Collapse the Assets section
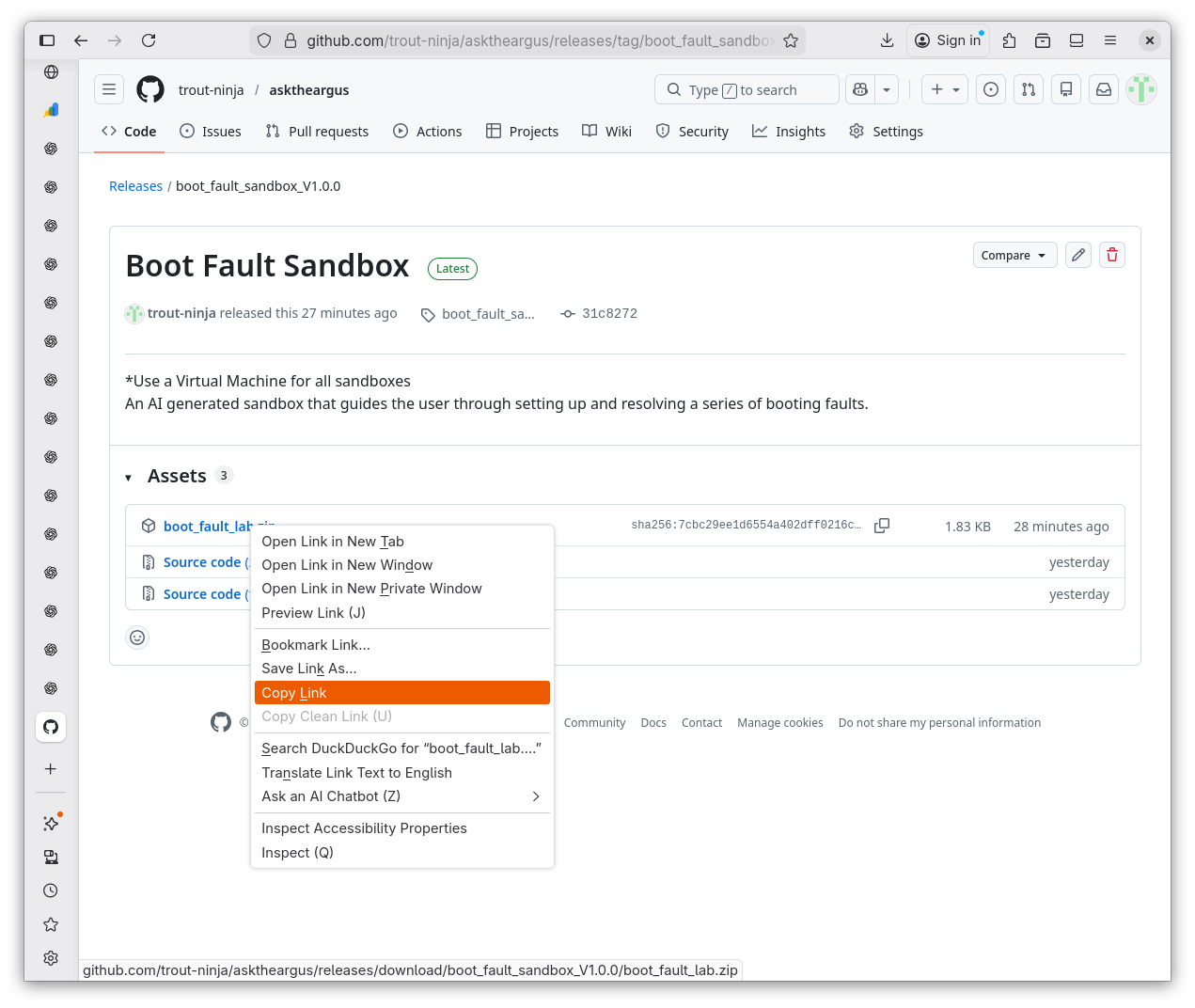Image resolution: width=1195 pixels, height=1008 pixels. (128, 477)
